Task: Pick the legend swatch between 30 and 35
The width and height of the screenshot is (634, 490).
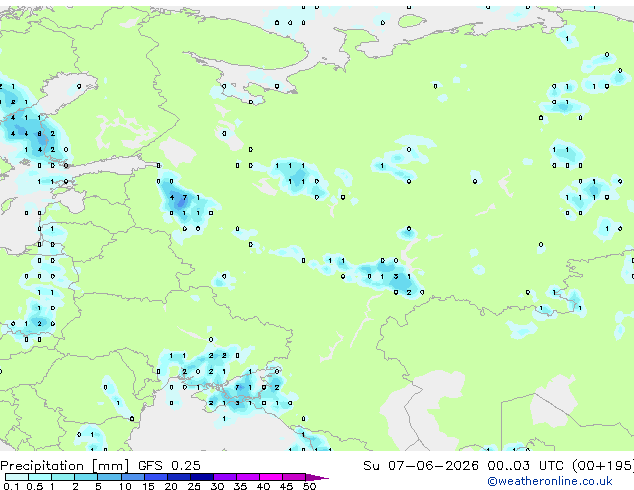Action: click(225, 477)
